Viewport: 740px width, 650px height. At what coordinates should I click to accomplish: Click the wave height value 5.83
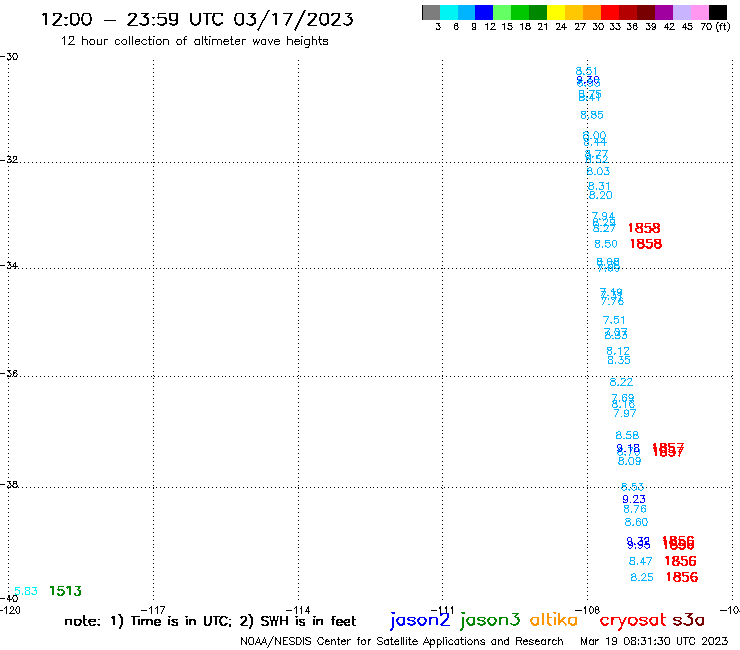[x=26, y=591]
